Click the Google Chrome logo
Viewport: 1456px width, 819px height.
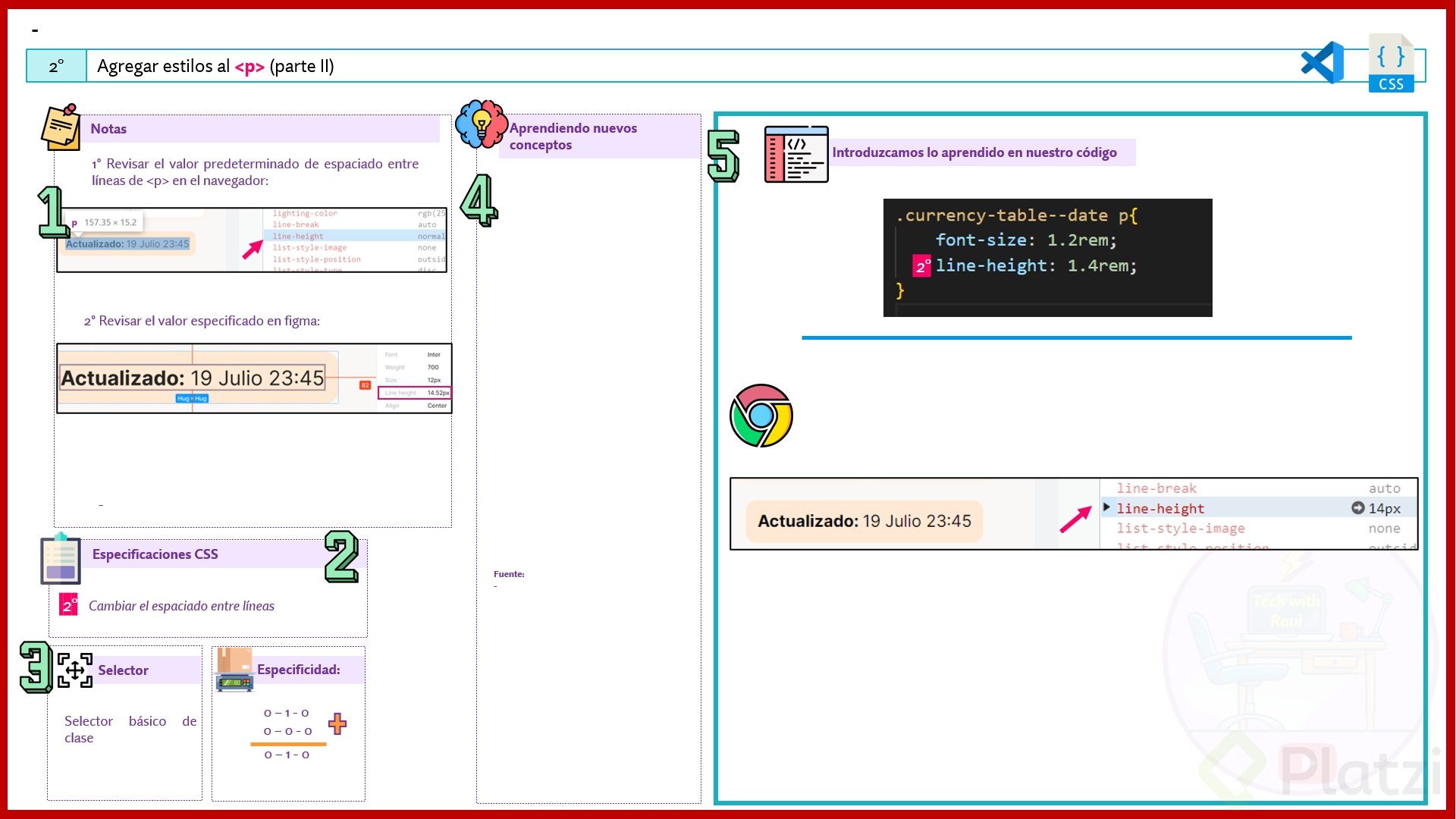click(761, 416)
